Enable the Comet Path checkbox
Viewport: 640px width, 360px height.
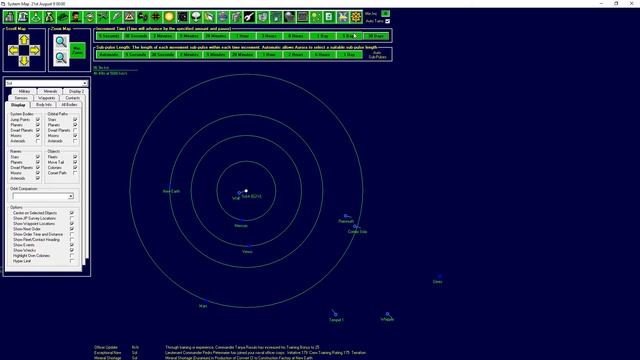75,173
